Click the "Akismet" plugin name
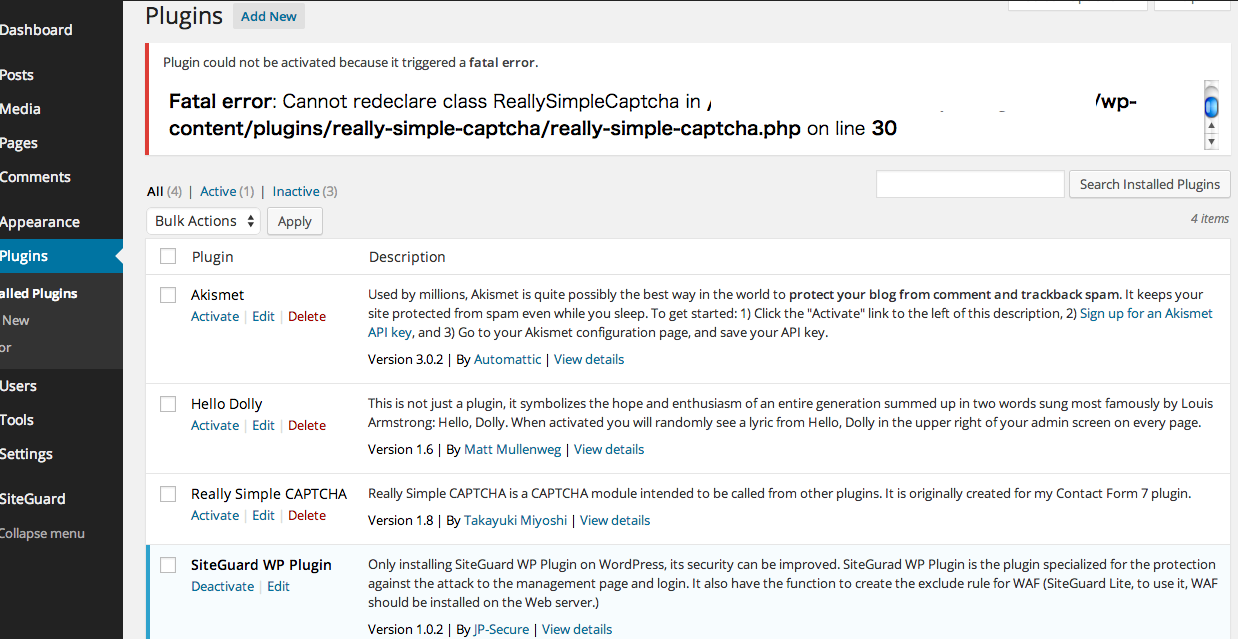Image resolution: width=1238 pixels, height=639 pixels. [x=218, y=295]
